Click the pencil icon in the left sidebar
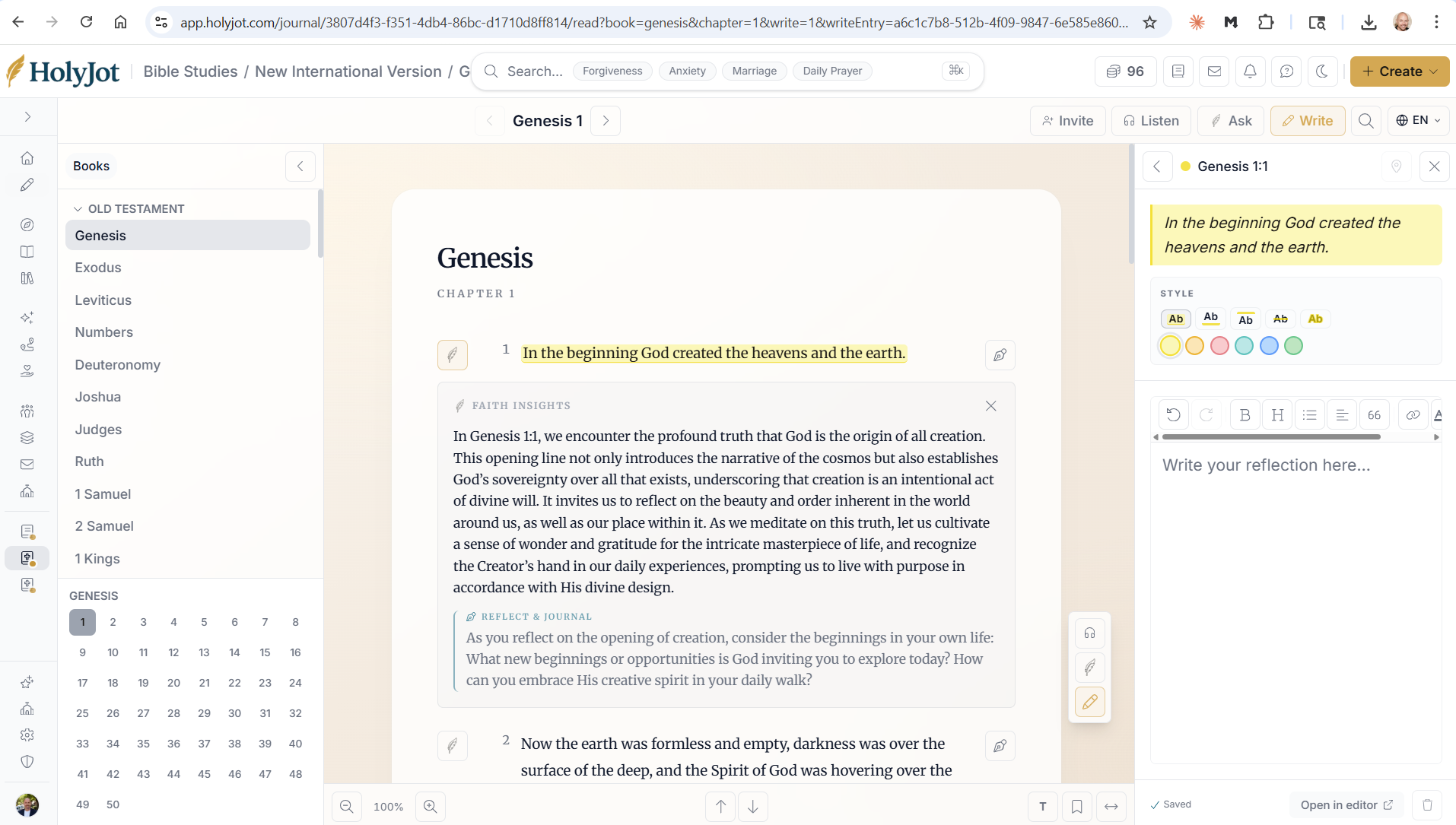Viewport: 1456px width, 825px height. pos(27,185)
